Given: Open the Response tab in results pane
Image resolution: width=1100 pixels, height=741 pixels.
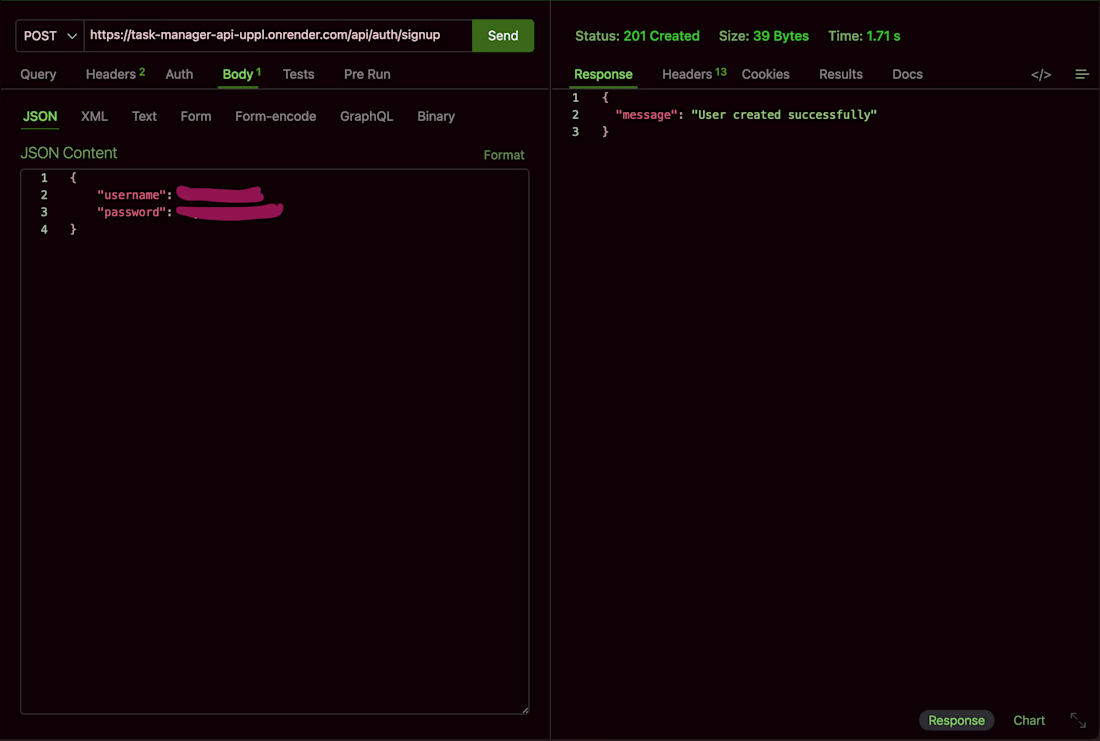Looking at the screenshot, I should (603, 74).
